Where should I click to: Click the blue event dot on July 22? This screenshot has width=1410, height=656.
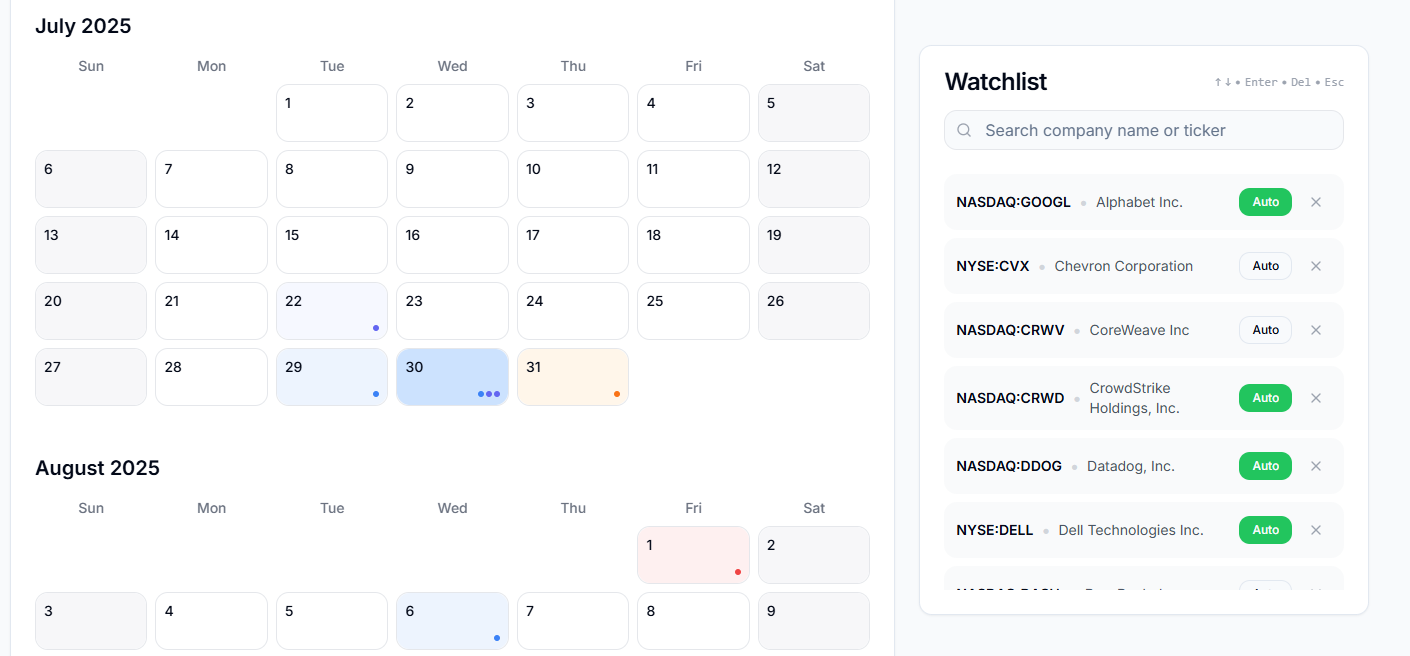(376, 328)
